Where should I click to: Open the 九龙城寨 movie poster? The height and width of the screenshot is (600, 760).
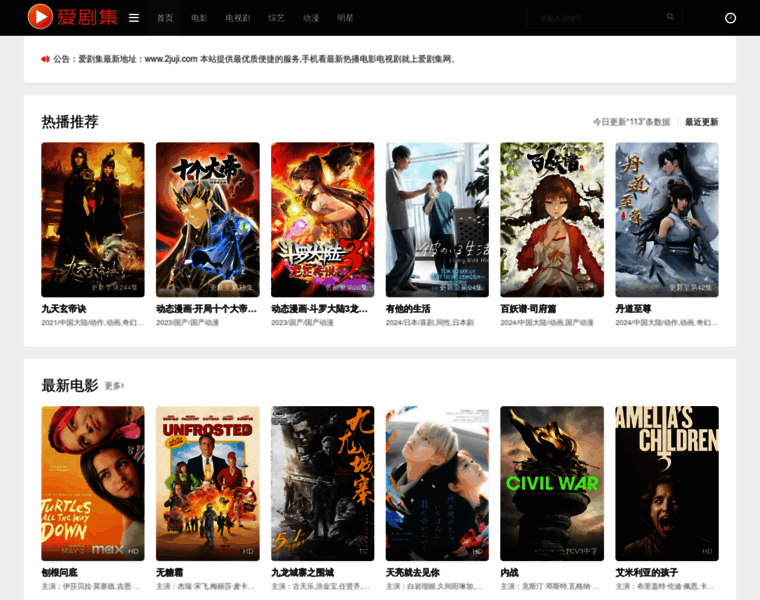tap(322, 484)
